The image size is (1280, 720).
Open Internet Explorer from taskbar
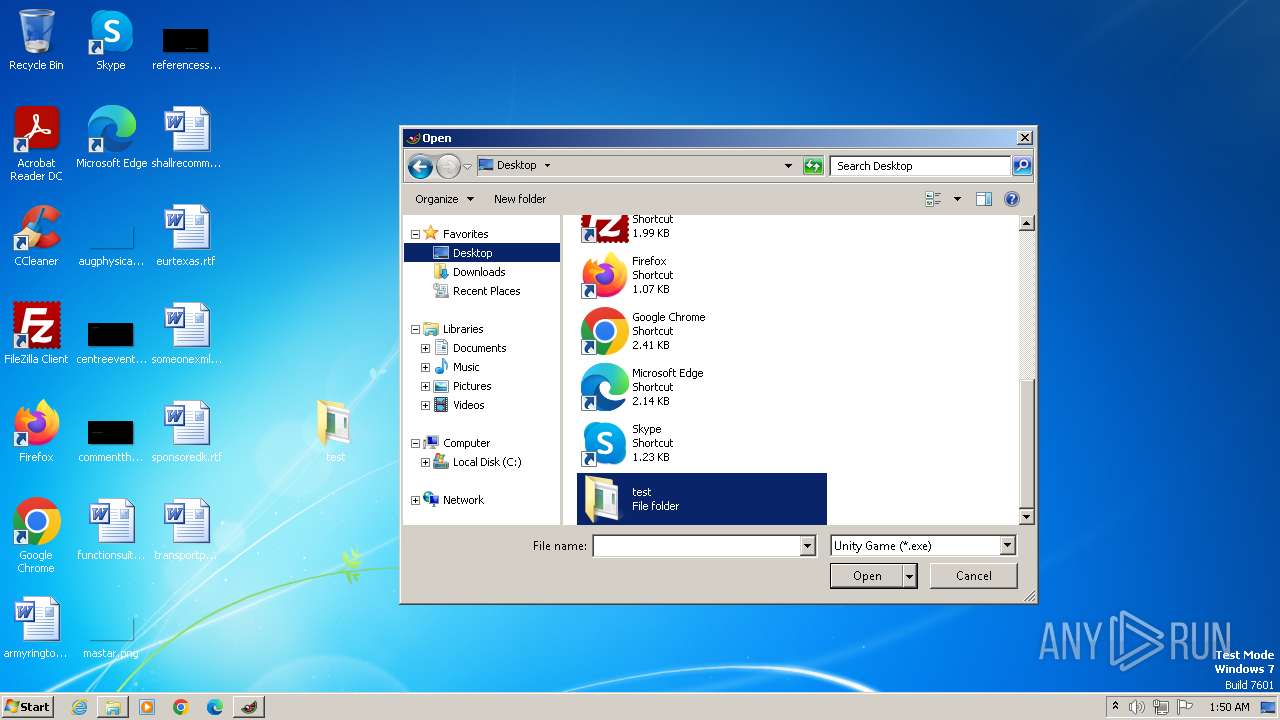(79, 707)
